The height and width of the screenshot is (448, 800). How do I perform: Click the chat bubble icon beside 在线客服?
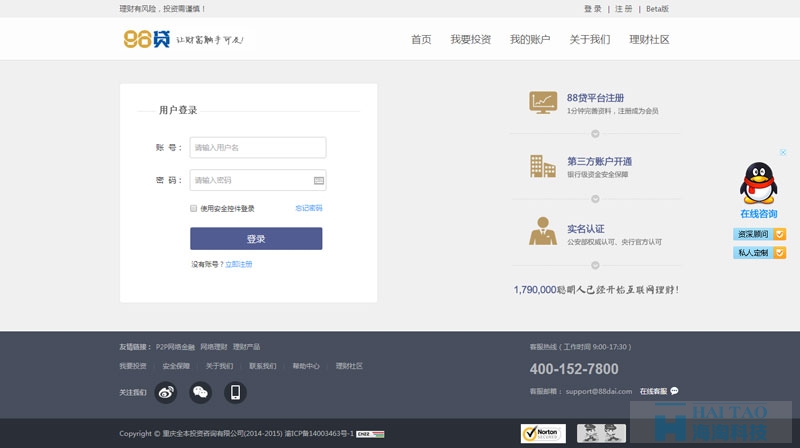[674, 391]
